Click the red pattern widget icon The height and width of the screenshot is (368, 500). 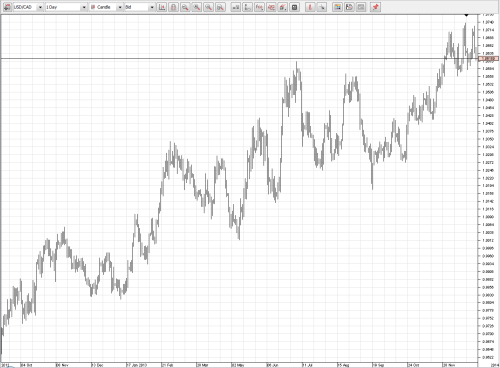[x=271, y=7]
